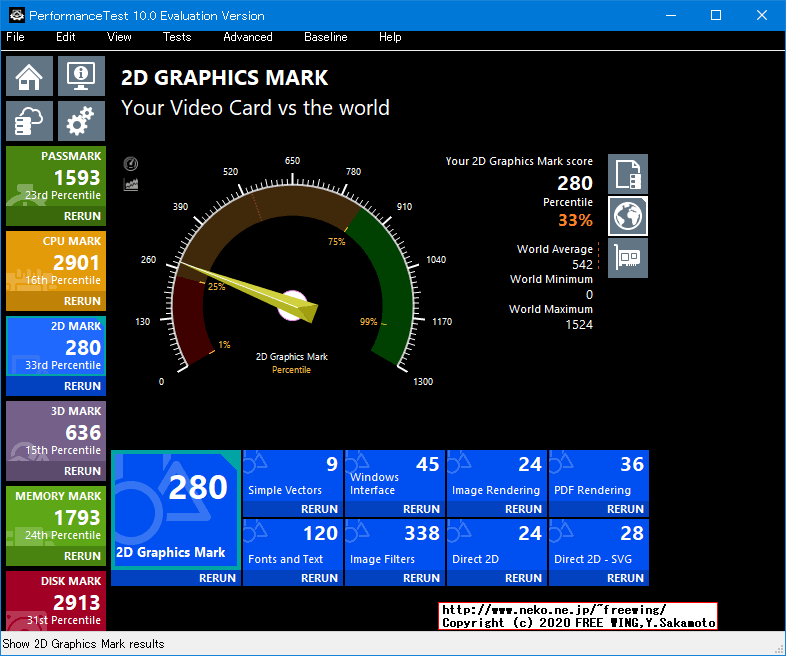Open the Tests menu
Image resolution: width=786 pixels, height=656 pixels.
click(x=177, y=37)
